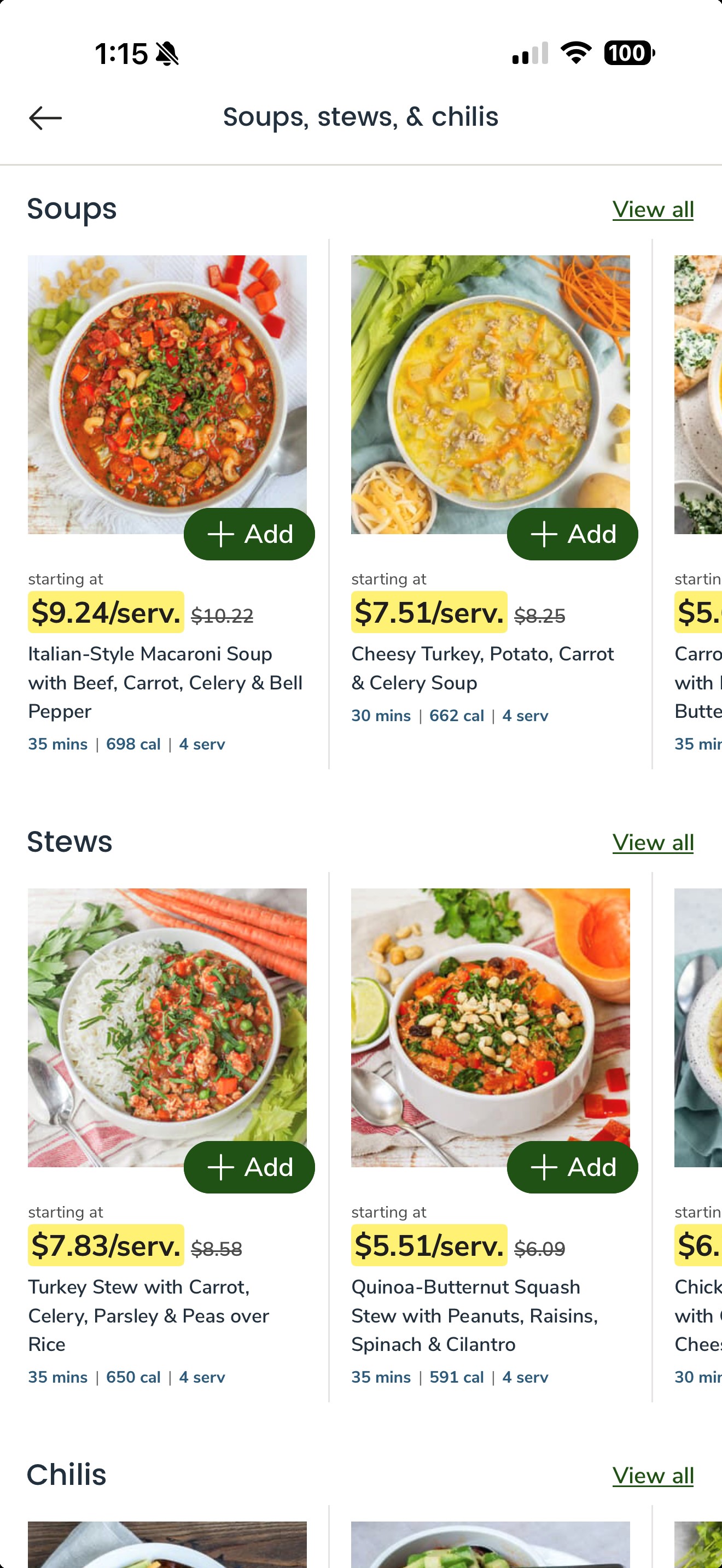Tap the cellular signal bars icon
The image size is (722, 1568).
click(x=529, y=54)
